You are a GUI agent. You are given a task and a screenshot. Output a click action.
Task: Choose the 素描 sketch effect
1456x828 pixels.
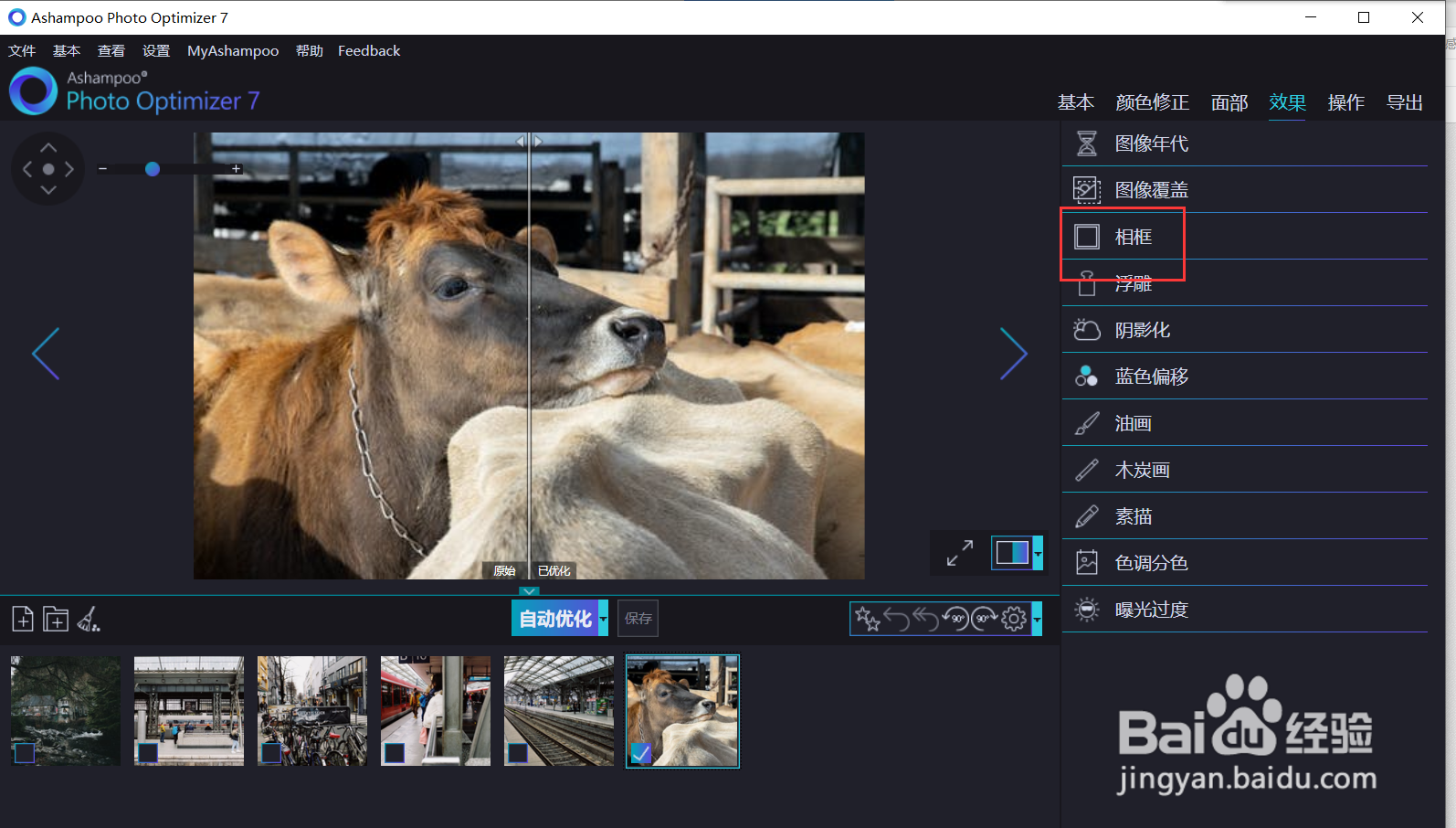point(1244,516)
